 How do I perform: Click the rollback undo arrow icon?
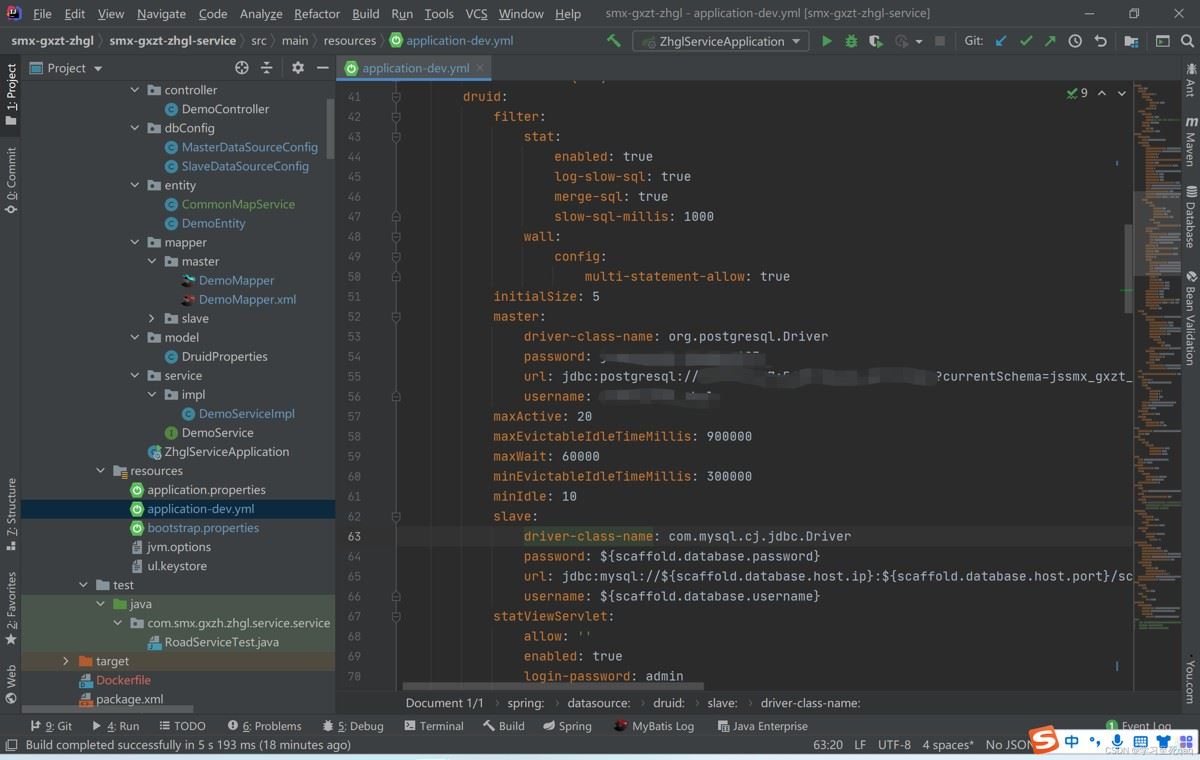(1101, 41)
